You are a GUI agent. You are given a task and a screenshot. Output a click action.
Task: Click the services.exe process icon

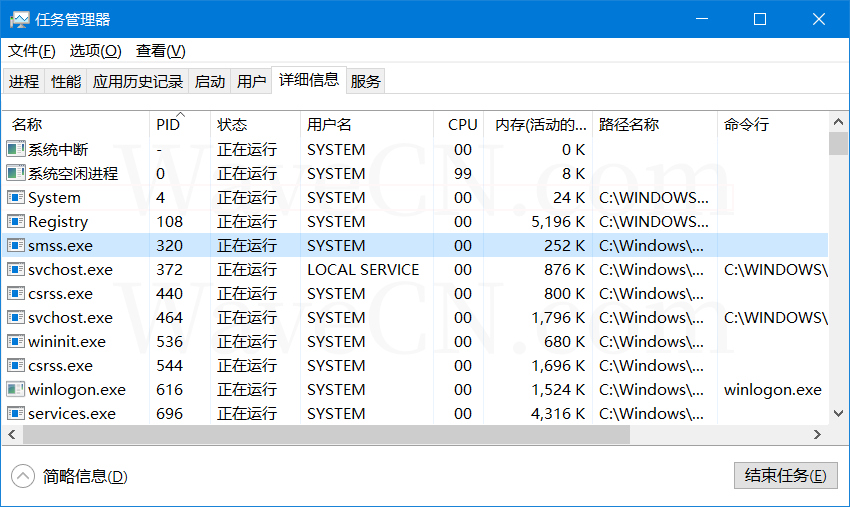pos(16,413)
